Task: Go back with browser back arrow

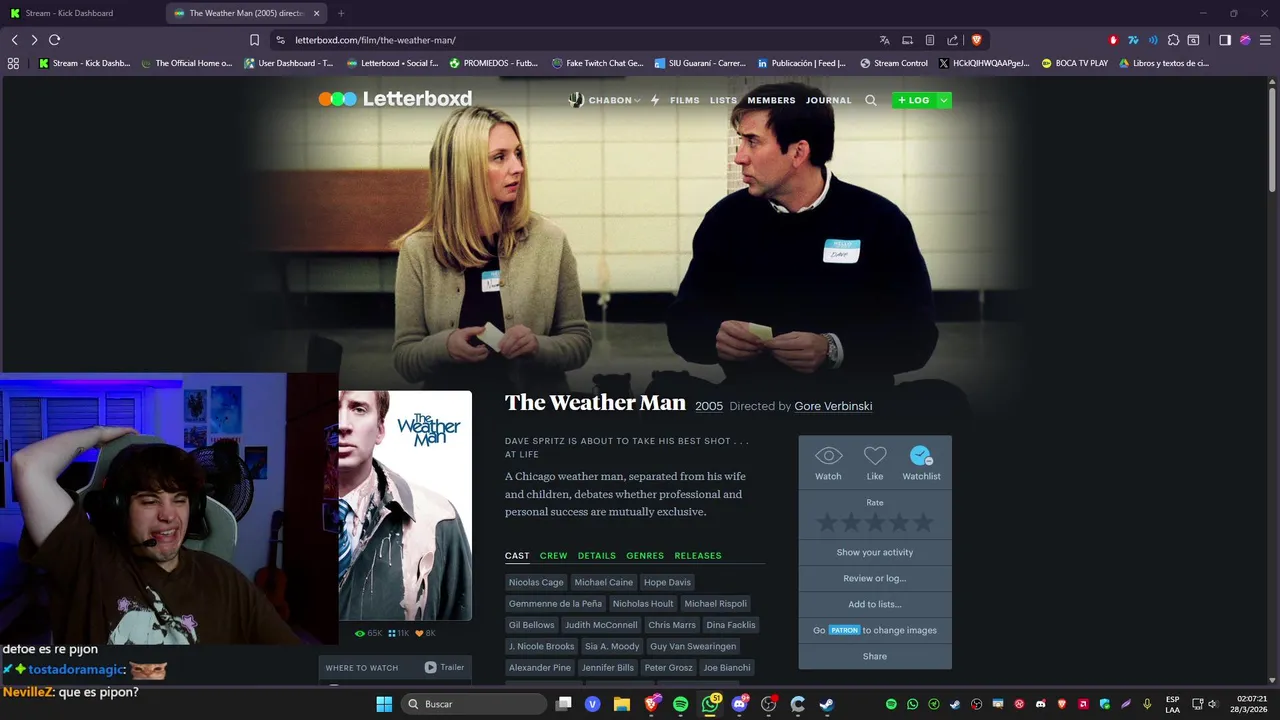Action: pyautogui.click(x=14, y=40)
